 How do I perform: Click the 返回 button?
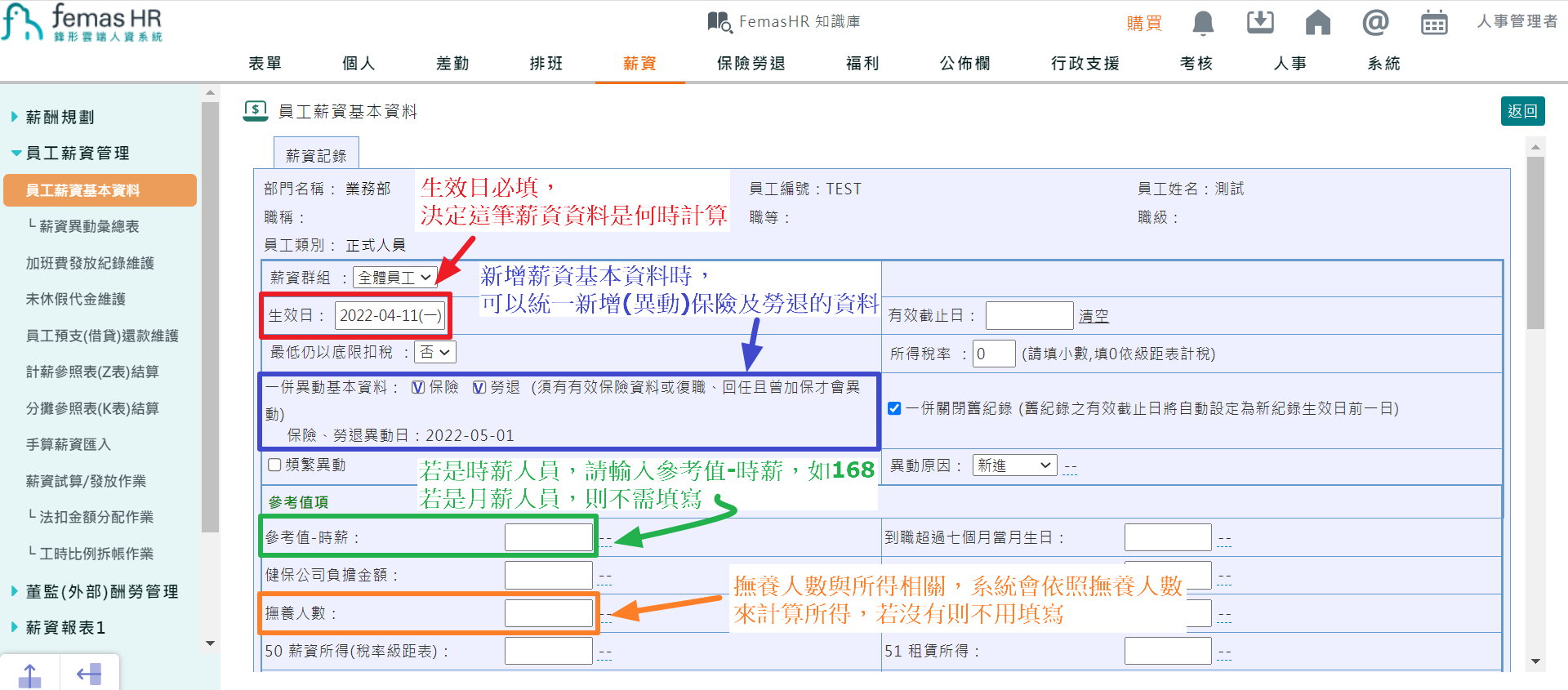pos(1522,111)
